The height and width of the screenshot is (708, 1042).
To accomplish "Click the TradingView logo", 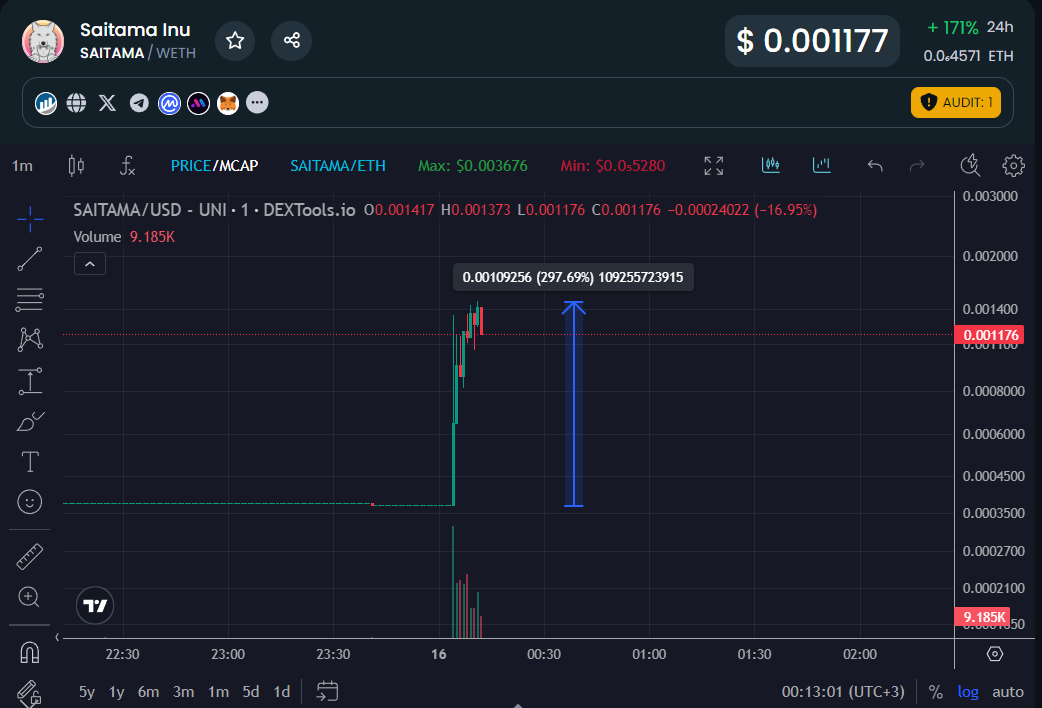I will 95,606.
